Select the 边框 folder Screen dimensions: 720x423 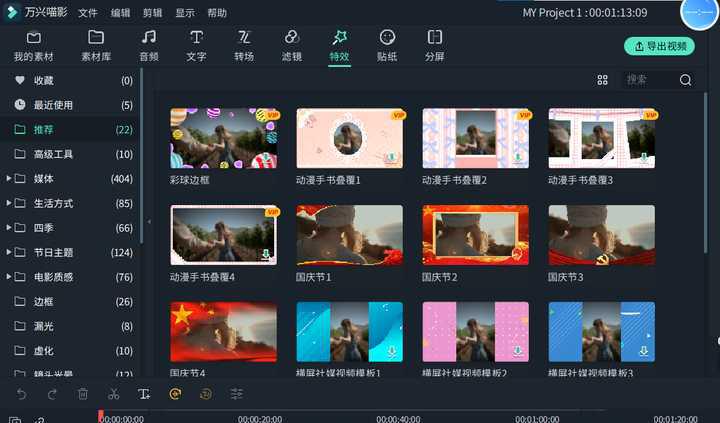tap(69, 301)
